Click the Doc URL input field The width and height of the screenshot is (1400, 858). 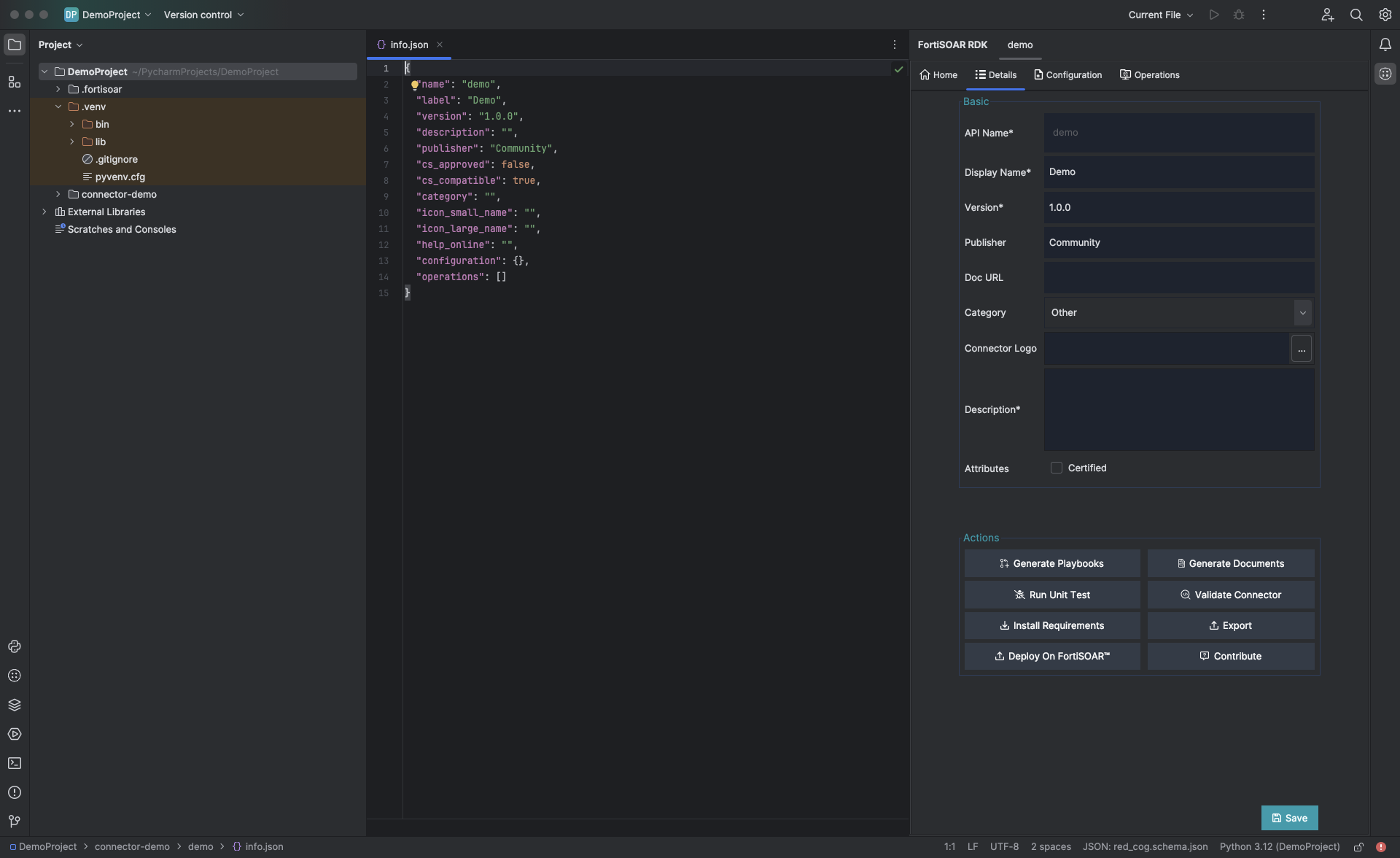pyautogui.click(x=1178, y=277)
